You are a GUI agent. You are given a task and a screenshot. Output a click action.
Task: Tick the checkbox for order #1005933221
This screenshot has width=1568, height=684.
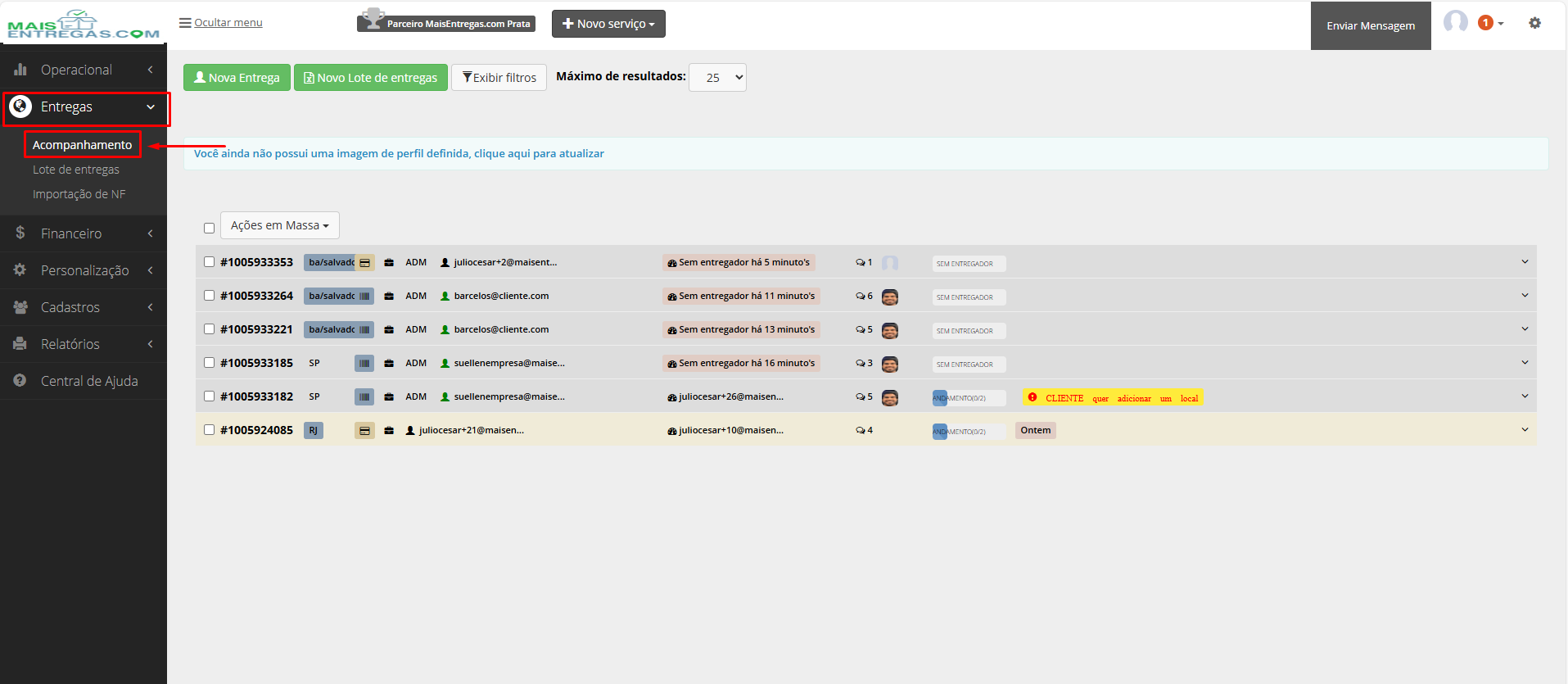click(x=209, y=329)
